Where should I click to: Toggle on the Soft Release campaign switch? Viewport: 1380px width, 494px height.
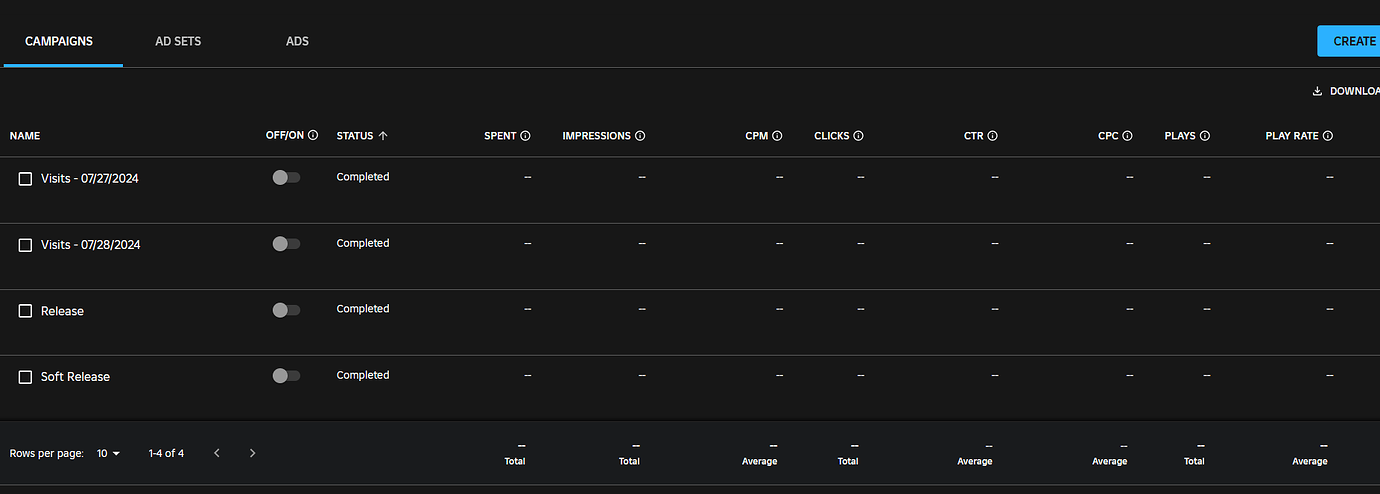pyautogui.click(x=286, y=376)
